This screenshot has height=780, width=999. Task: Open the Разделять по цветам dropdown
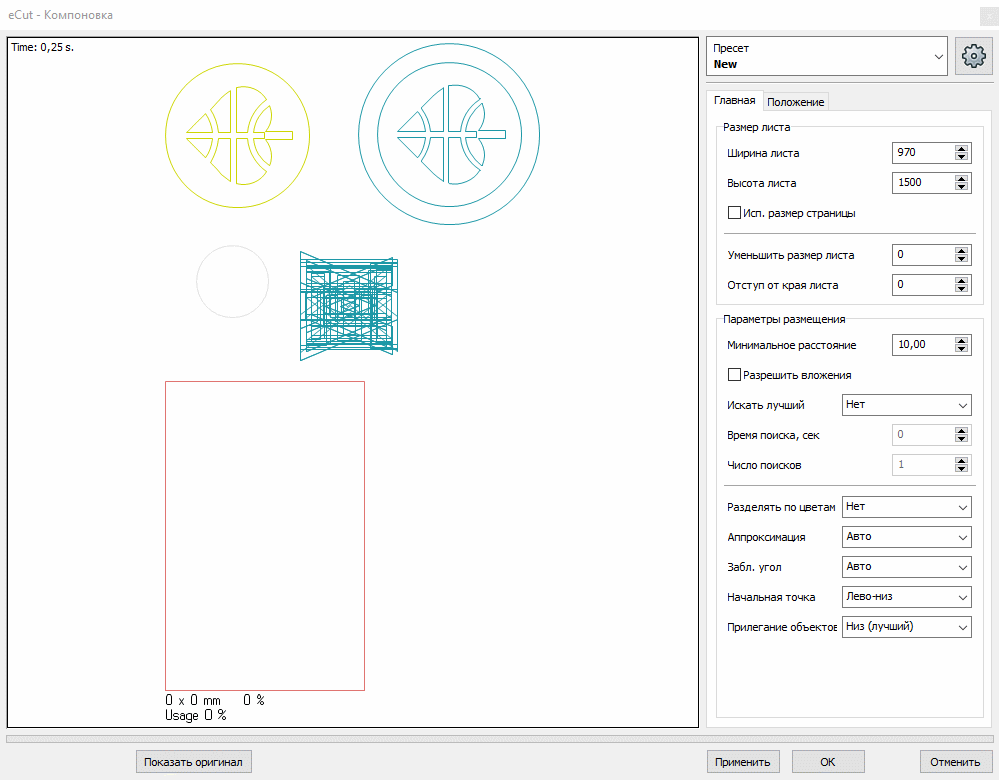(907, 507)
